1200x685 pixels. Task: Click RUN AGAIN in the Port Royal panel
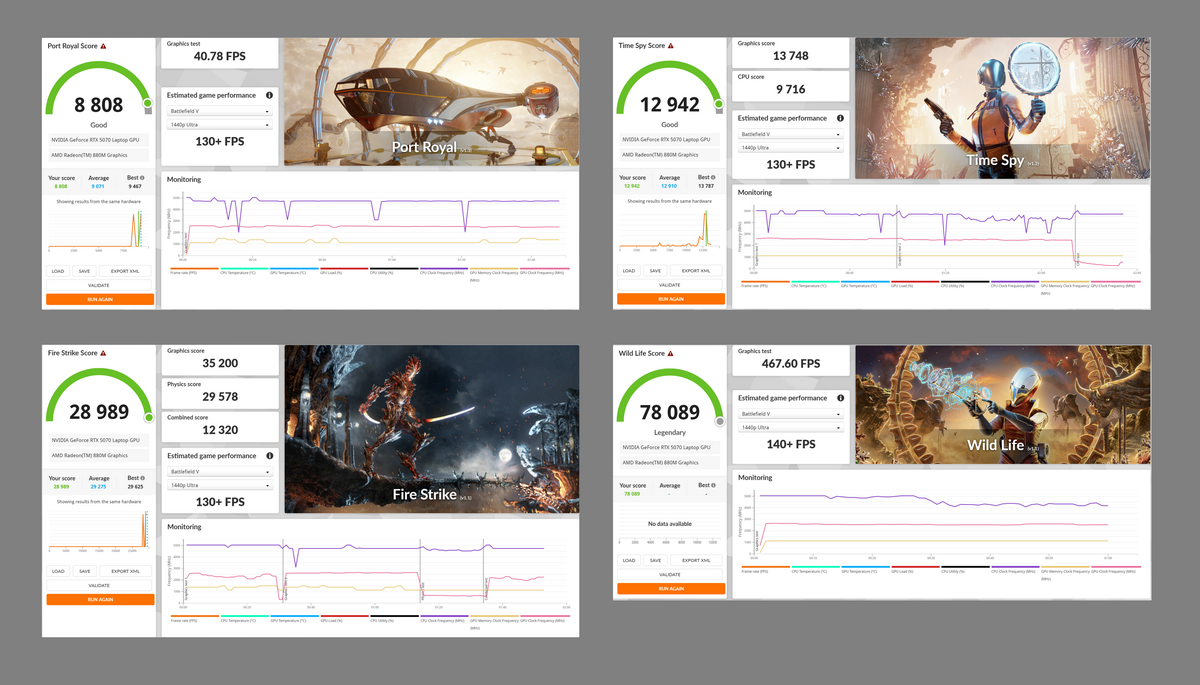(100, 299)
